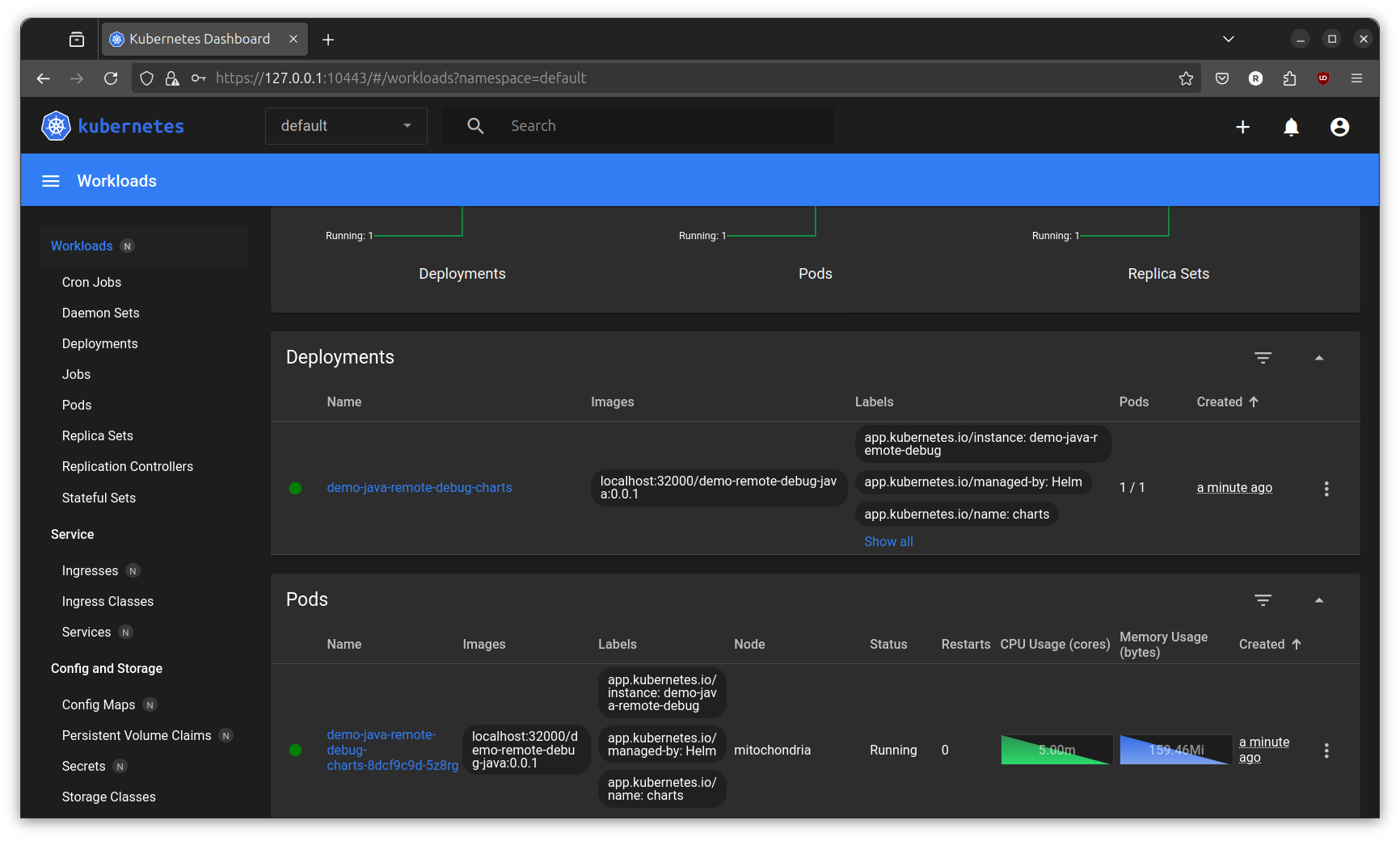Click the pod CPU usage sparkline
The width and height of the screenshot is (1400, 841).
point(1056,750)
